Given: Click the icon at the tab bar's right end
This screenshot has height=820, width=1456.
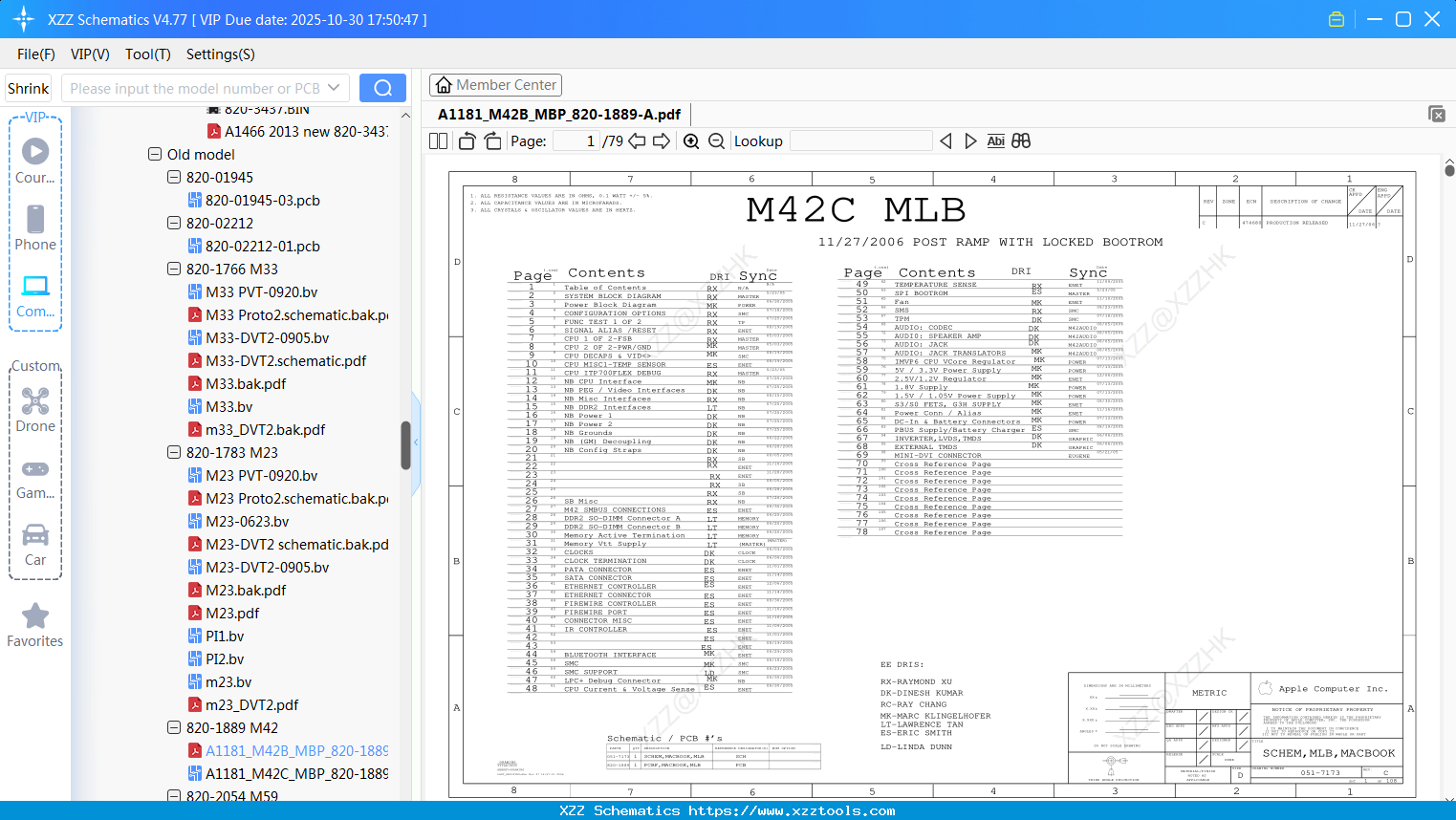Looking at the screenshot, I should (1437, 114).
